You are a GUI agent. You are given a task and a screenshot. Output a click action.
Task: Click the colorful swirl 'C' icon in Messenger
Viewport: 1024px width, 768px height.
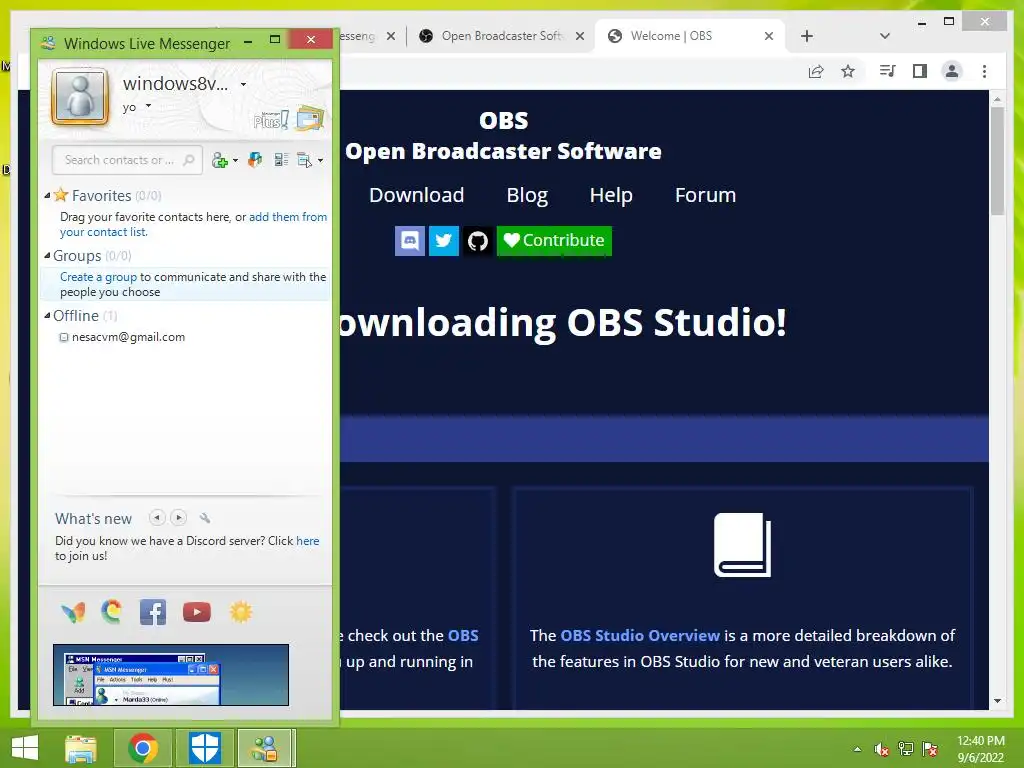pos(112,611)
